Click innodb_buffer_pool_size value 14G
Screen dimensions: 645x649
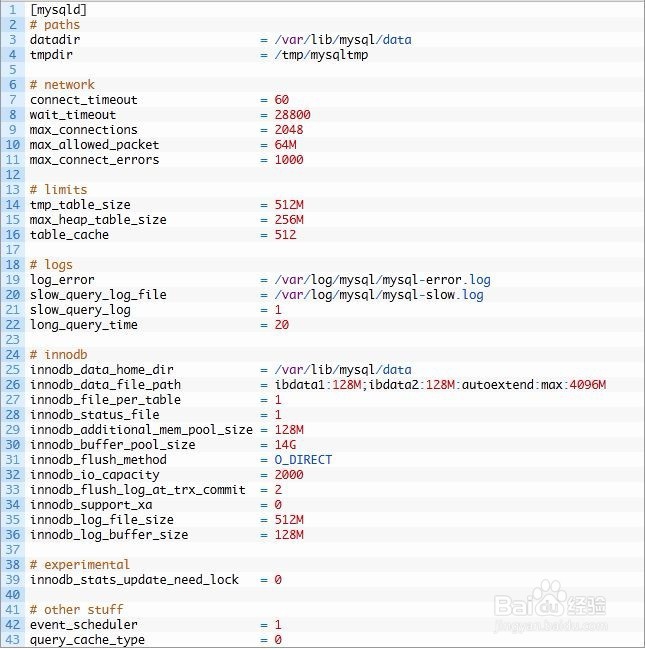coord(285,445)
